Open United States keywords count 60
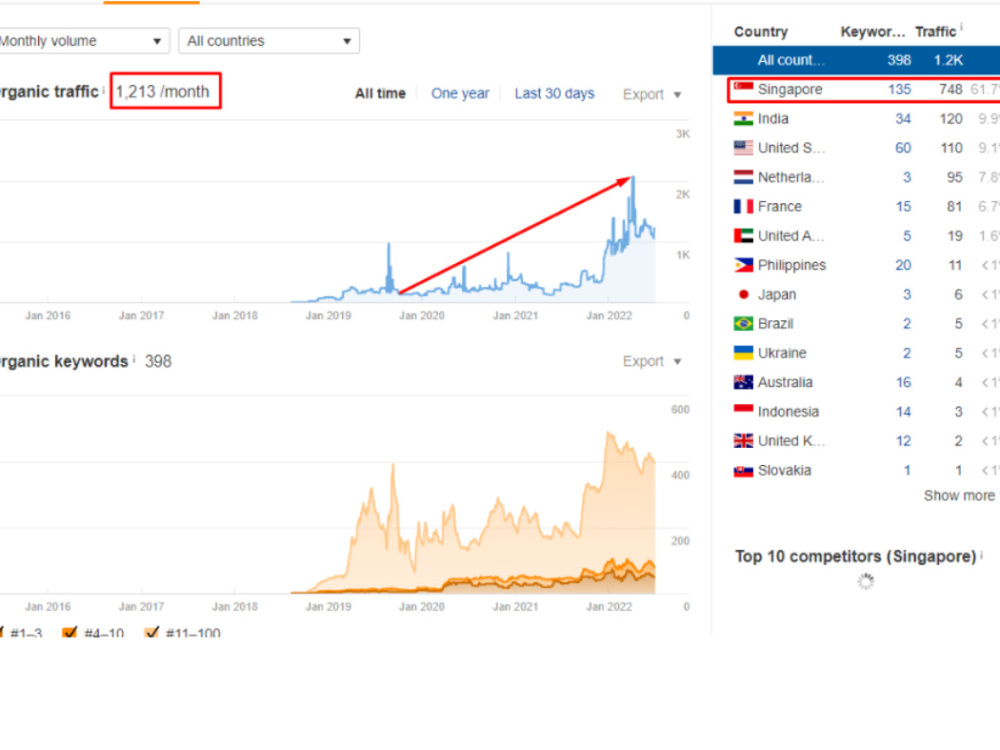 click(903, 148)
